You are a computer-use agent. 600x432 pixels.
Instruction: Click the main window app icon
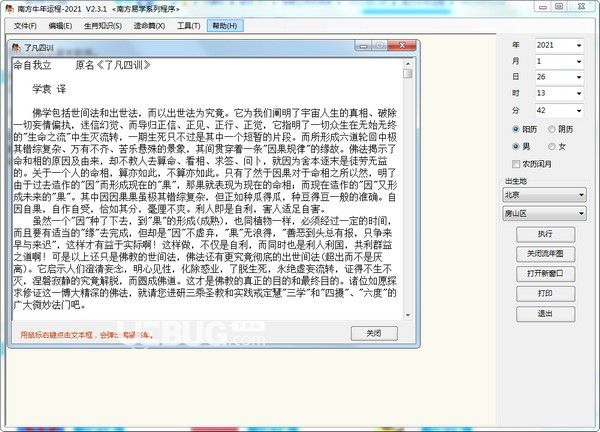tap(10, 7)
